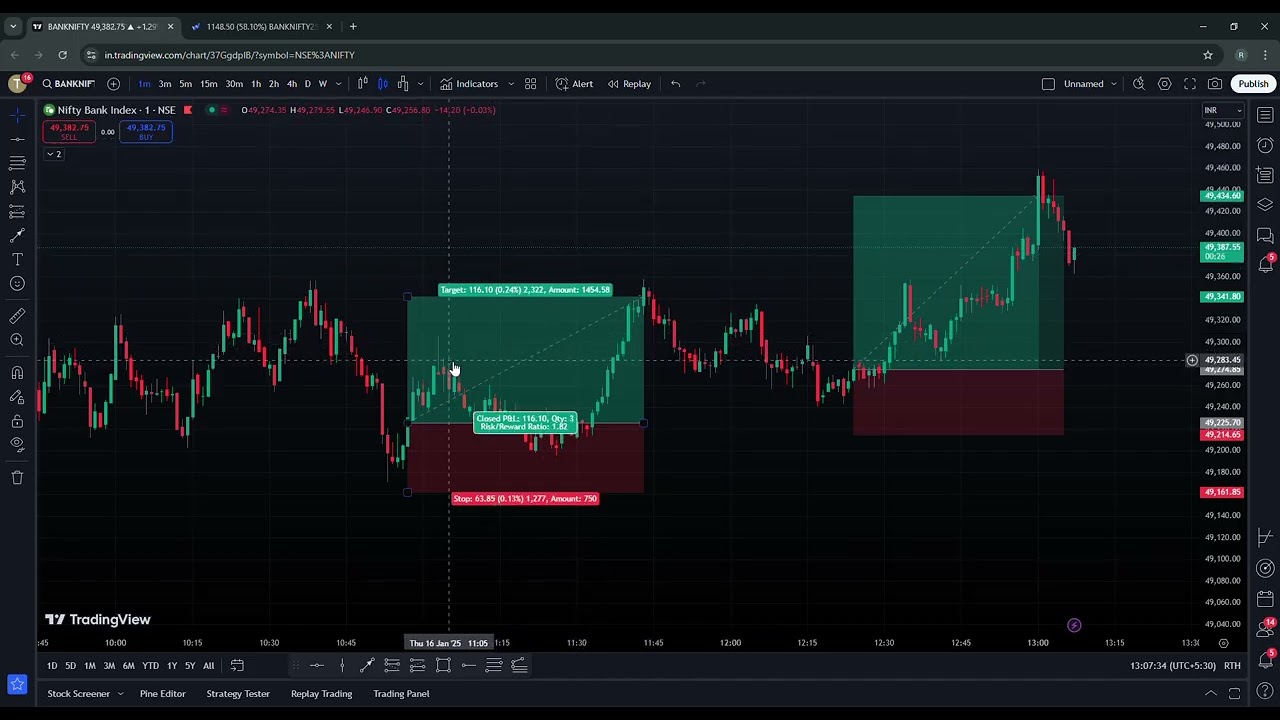Open chart settings hexagon icon
Viewport: 1280px width, 720px height.
tap(1165, 84)
